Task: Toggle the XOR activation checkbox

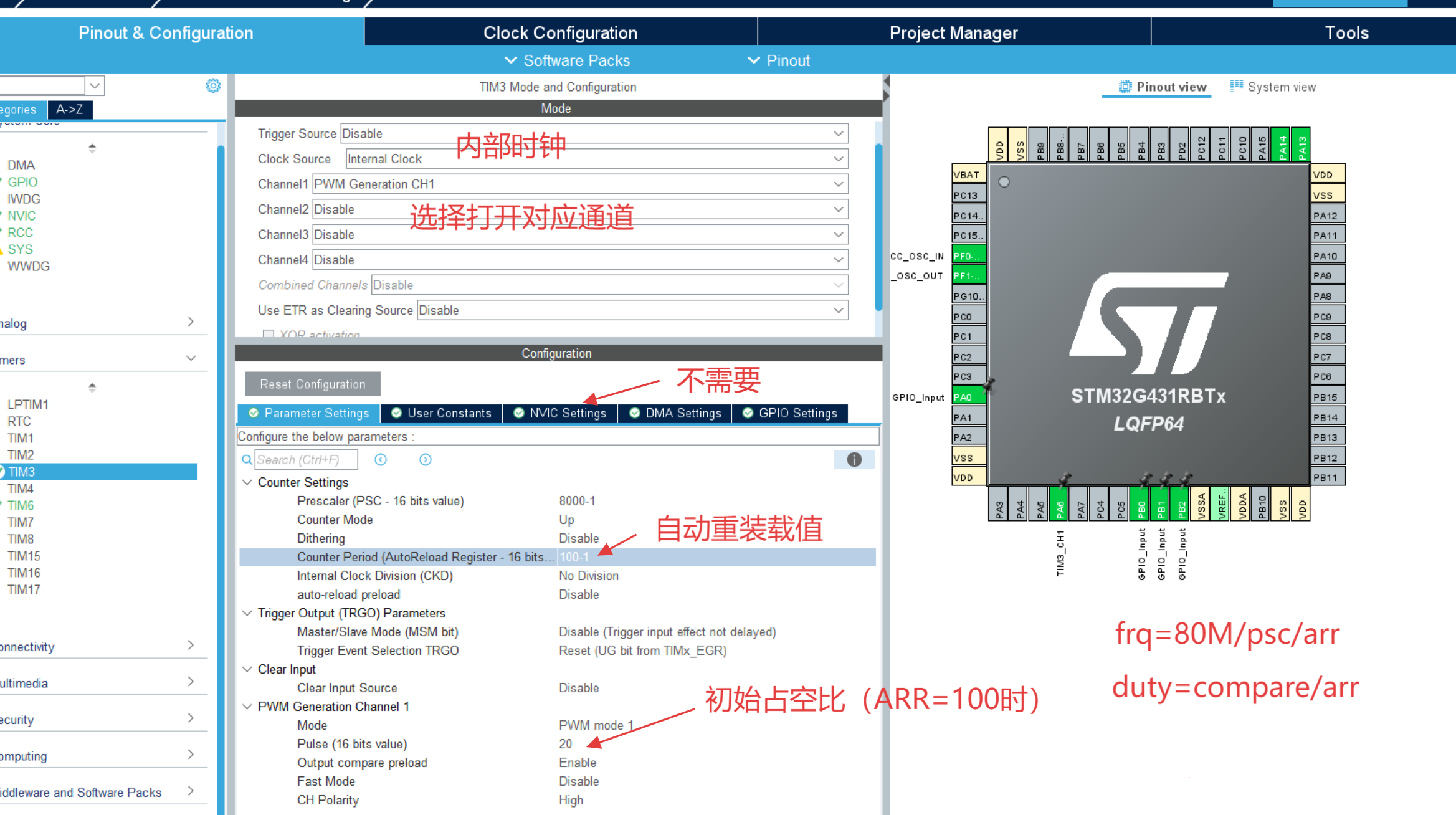Action: pos(269,335)
